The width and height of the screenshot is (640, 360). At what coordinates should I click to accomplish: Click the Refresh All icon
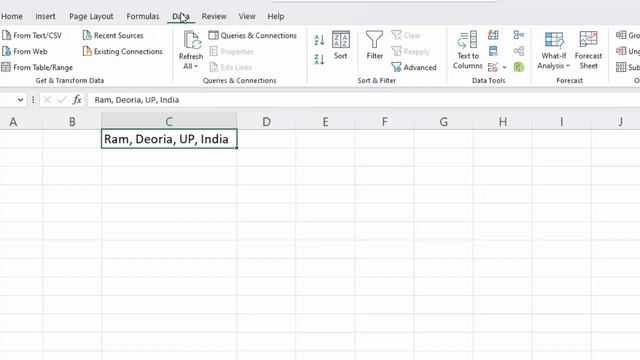coord(191,41)
